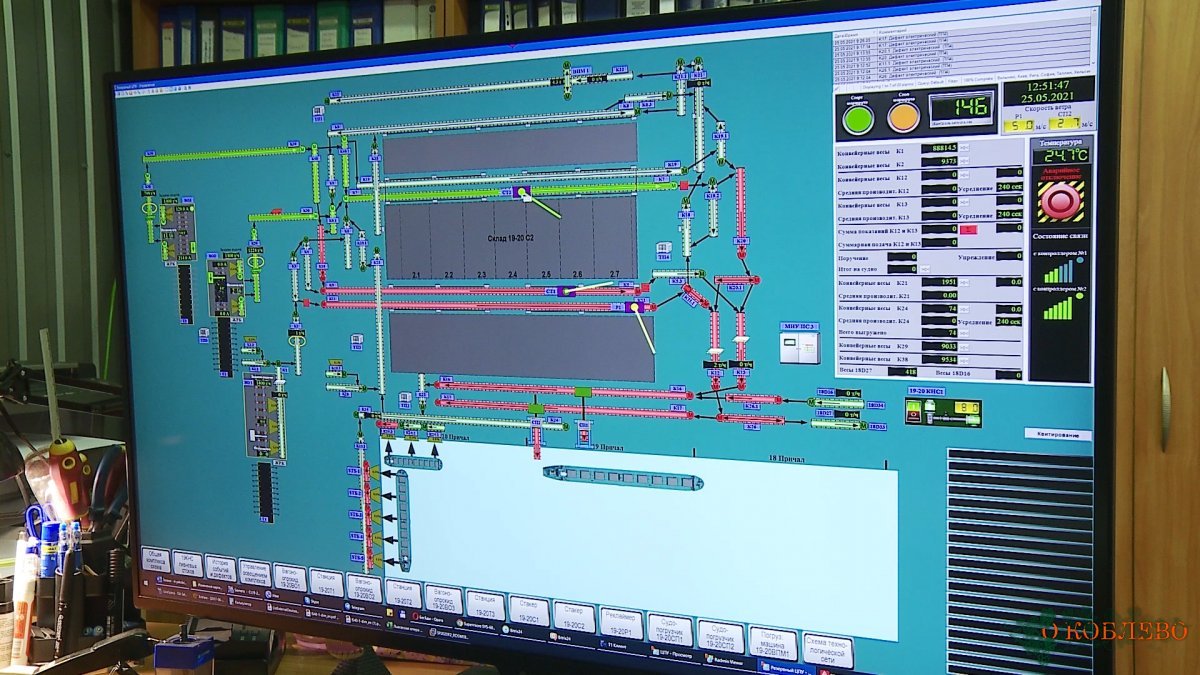Screen dimensions: 1200x675
Task: Select the СТ1 stacker on the red conveyor
Action: point(565,291)
